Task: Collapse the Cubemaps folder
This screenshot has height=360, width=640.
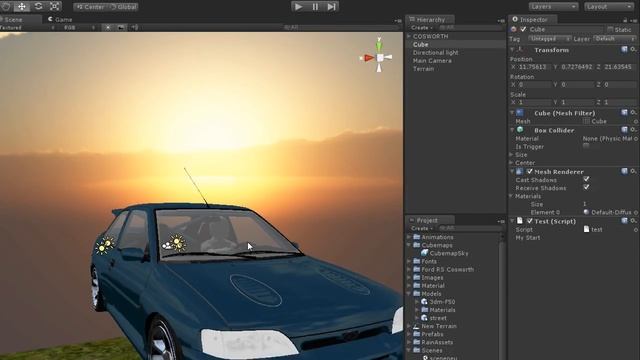Action: tap(409, 245)
